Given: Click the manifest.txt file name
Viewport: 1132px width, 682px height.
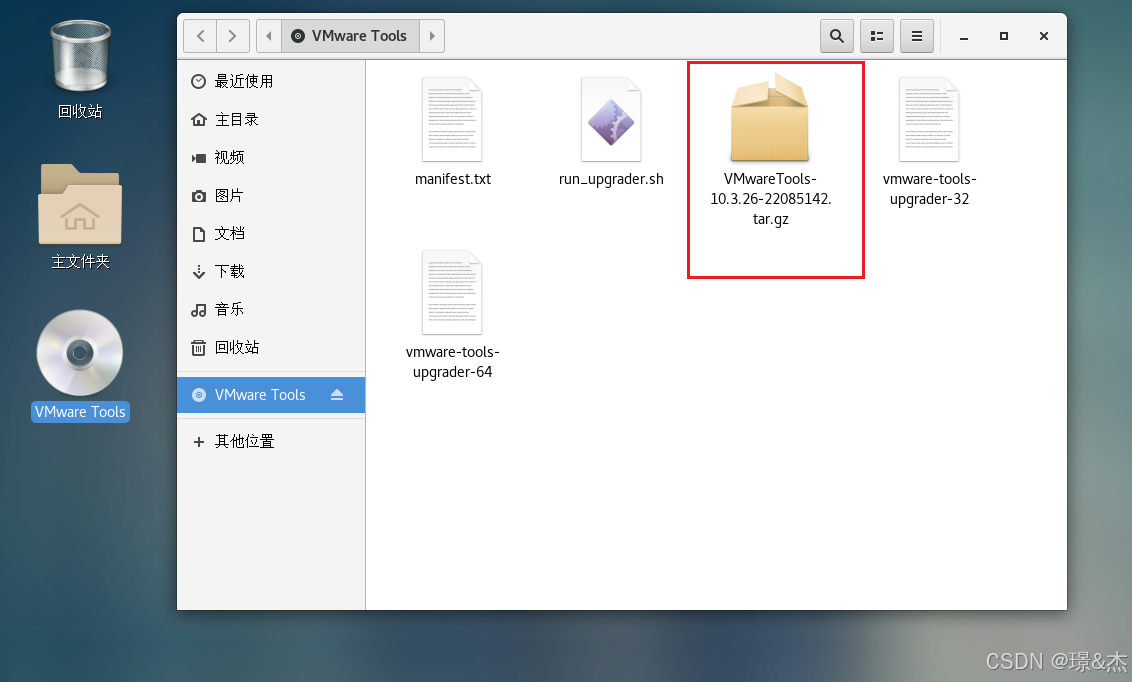Looking at the screenshot, I should (453, 179).
